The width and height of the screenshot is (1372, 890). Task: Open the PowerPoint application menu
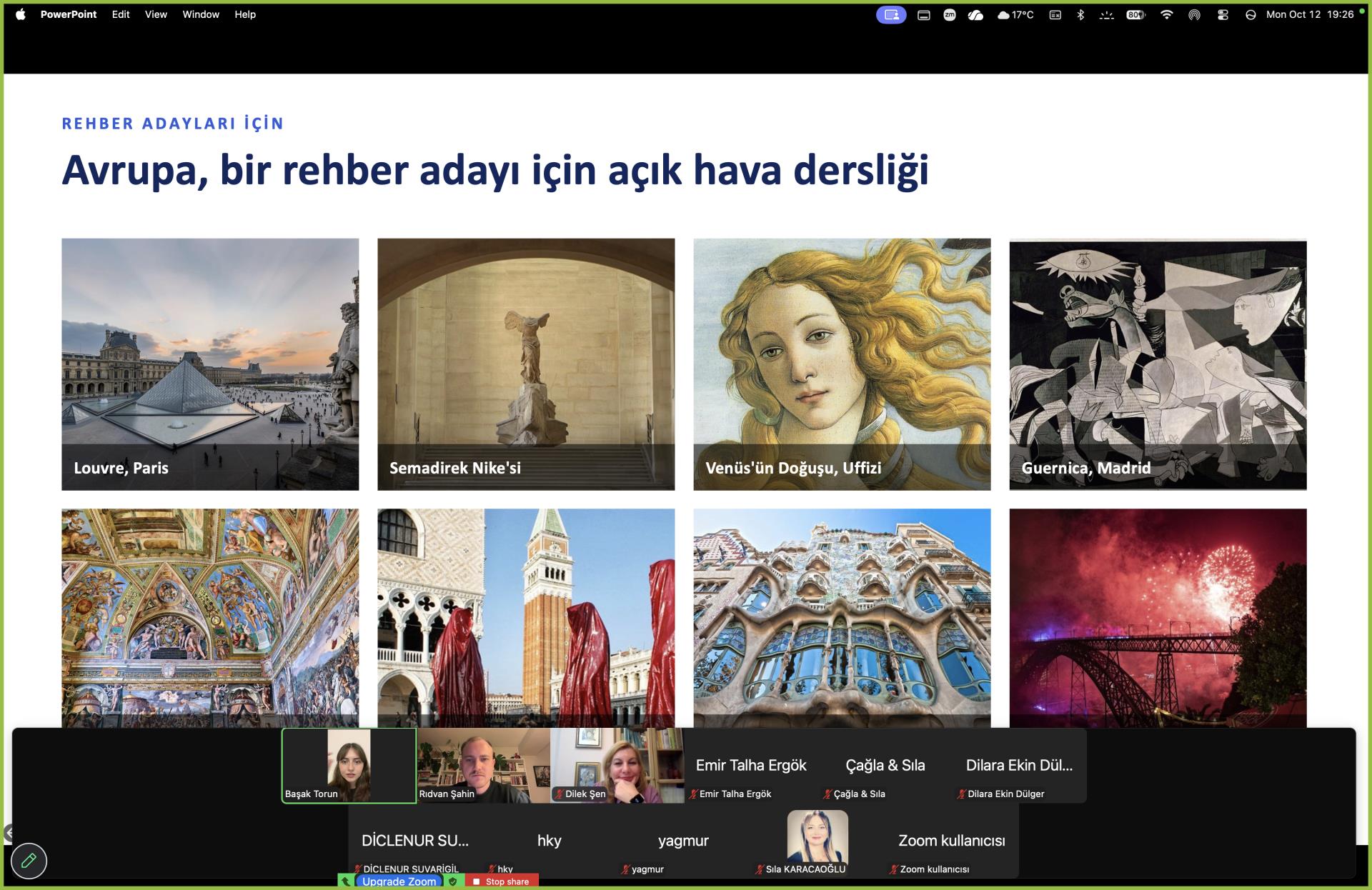click(x=69, y=14)
